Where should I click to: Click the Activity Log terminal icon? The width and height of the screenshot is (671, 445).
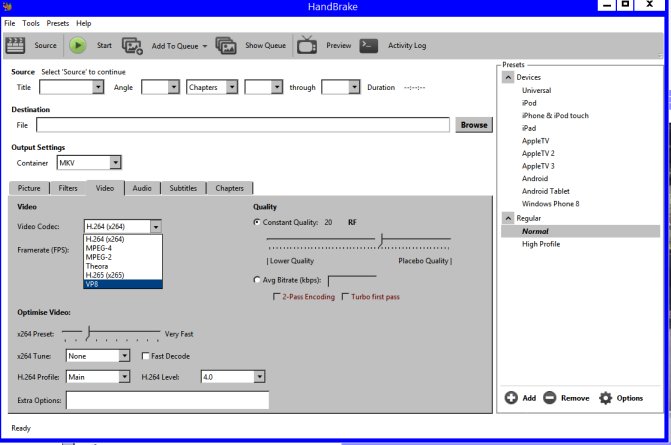pos(368,45)
